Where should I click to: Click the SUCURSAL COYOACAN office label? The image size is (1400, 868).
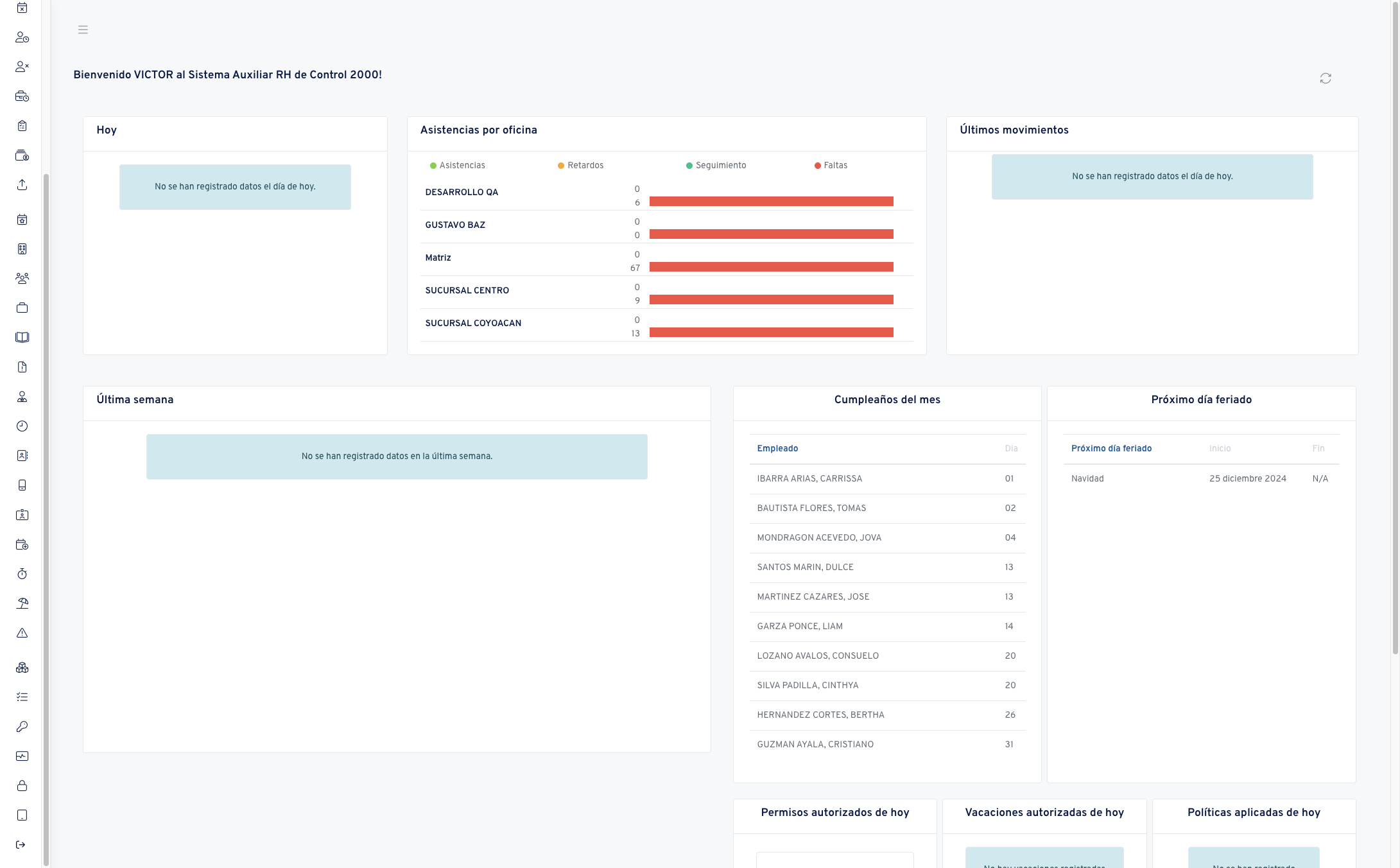pyautogui.click(x=473, y=324)
